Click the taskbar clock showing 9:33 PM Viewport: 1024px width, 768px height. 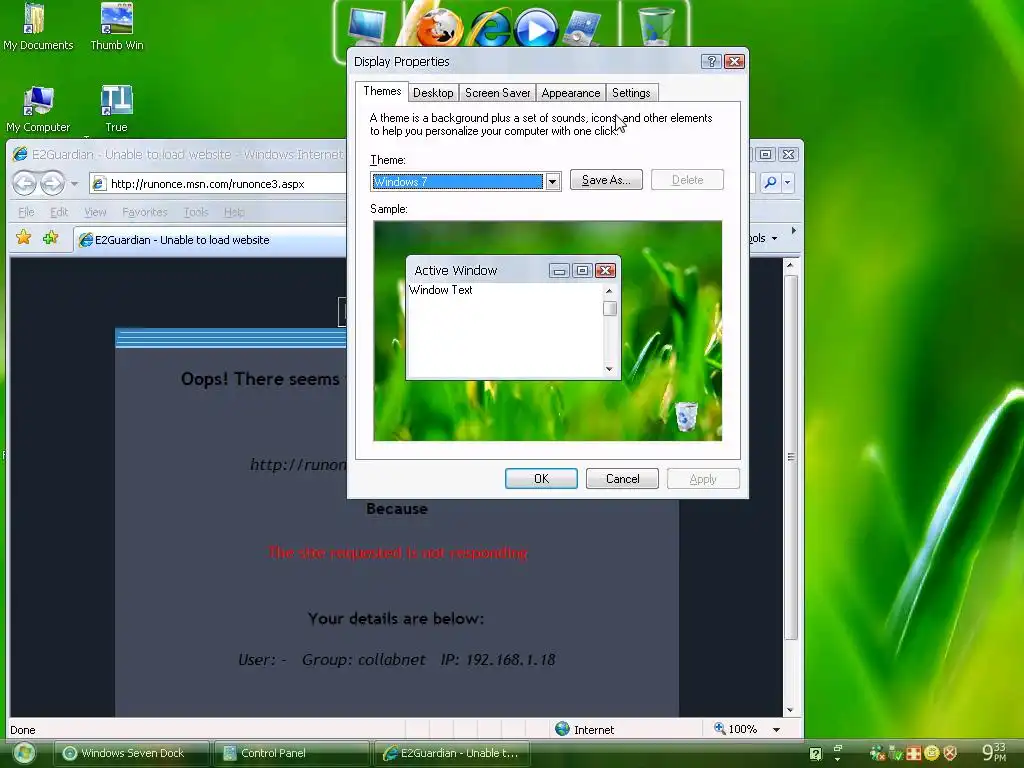(995, 752)
